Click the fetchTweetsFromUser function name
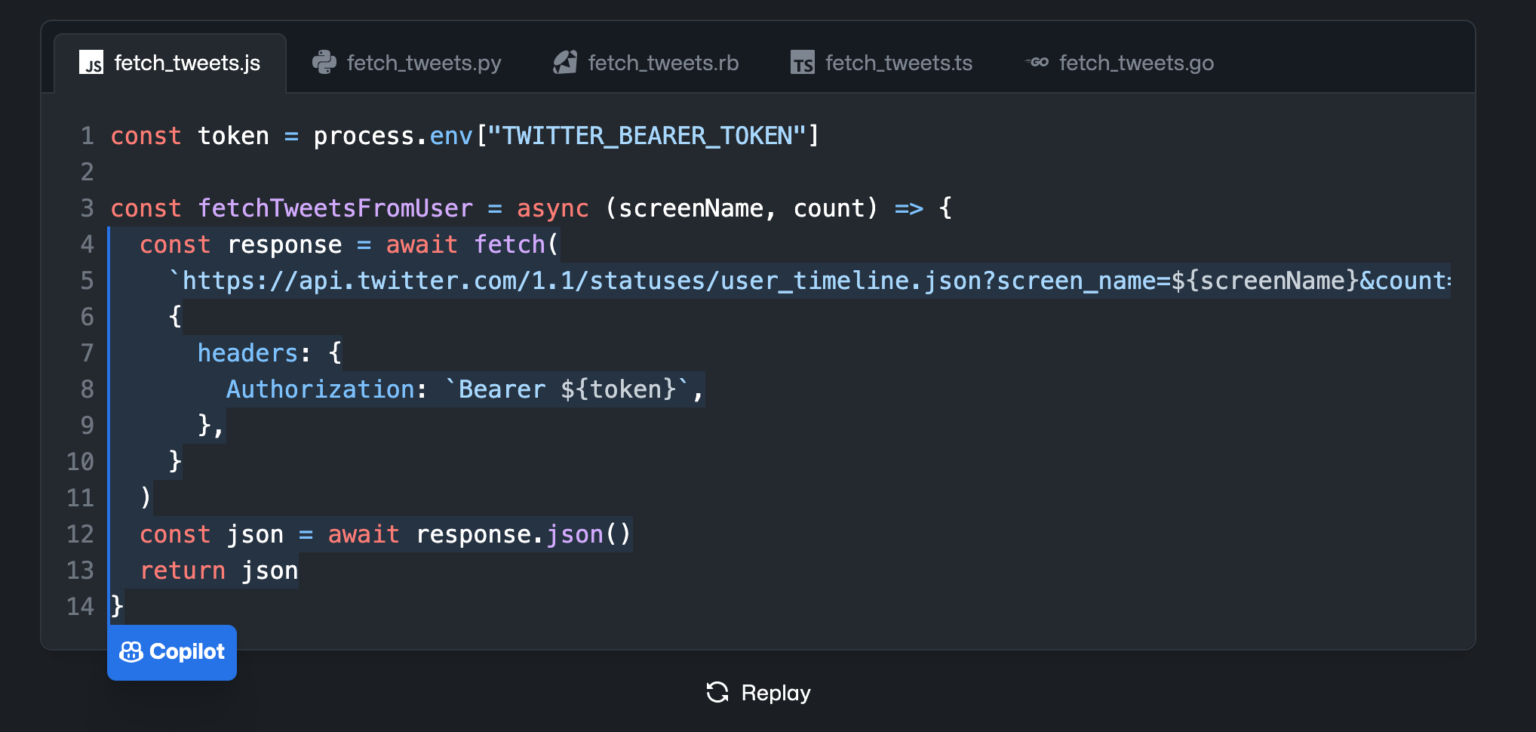 pyautogui.click(x=335, y=208)
